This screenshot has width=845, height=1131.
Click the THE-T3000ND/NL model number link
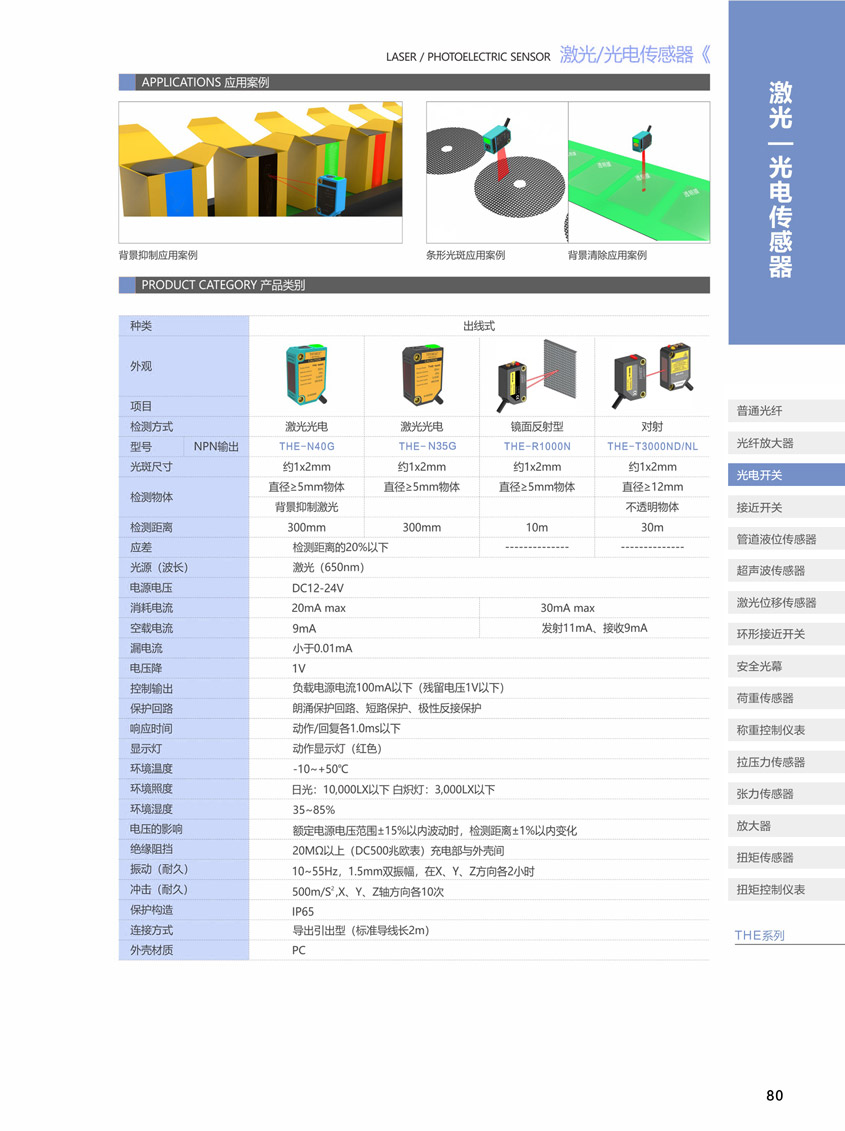(x=652, y=447)
